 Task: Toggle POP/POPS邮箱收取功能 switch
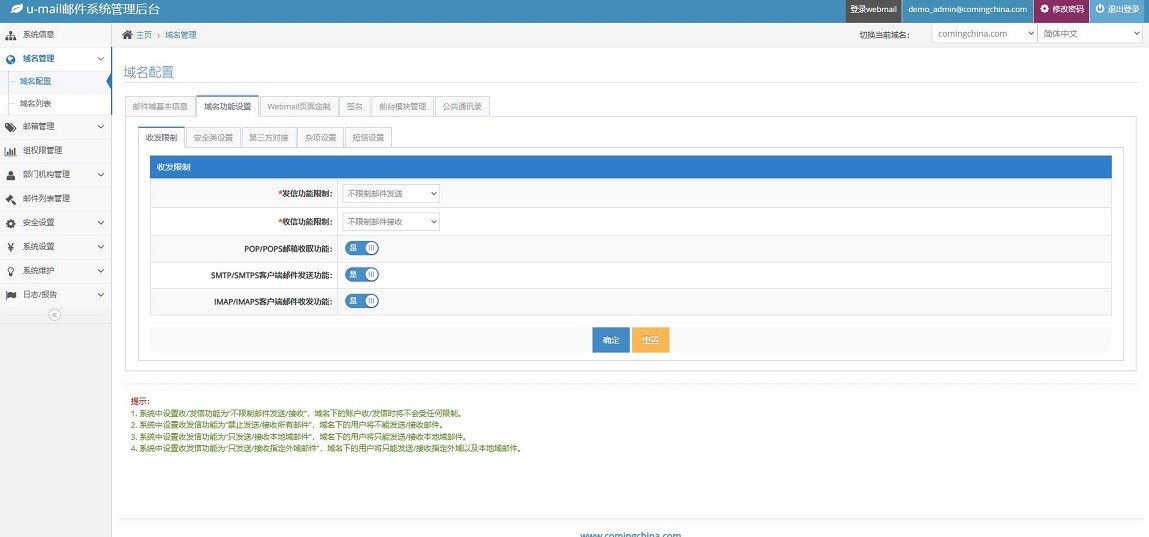coord(362,248)
